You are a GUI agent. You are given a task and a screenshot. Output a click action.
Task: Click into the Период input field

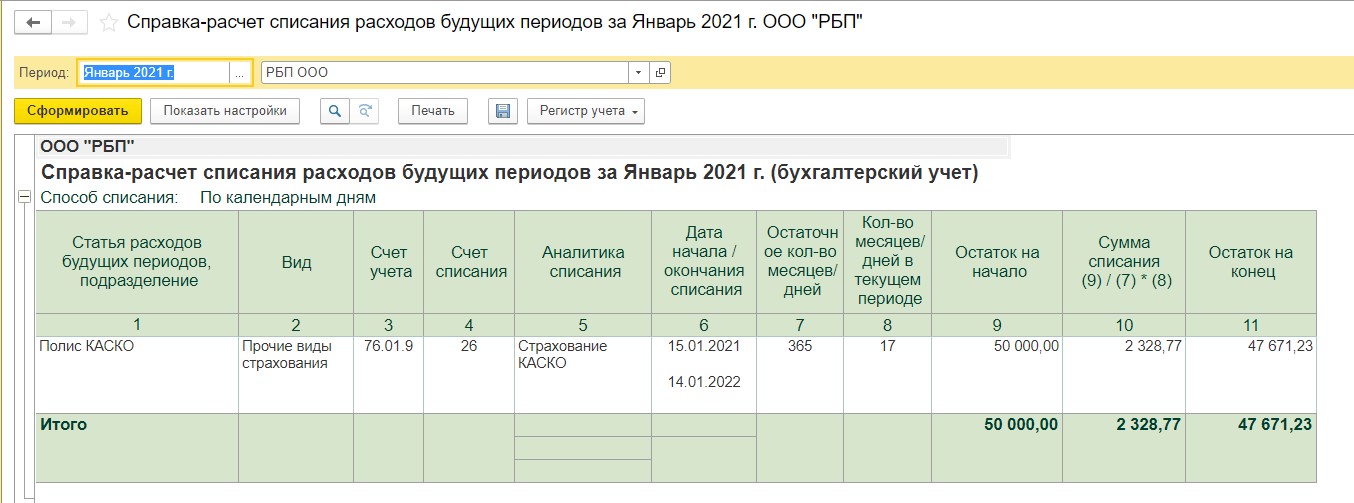154,72
